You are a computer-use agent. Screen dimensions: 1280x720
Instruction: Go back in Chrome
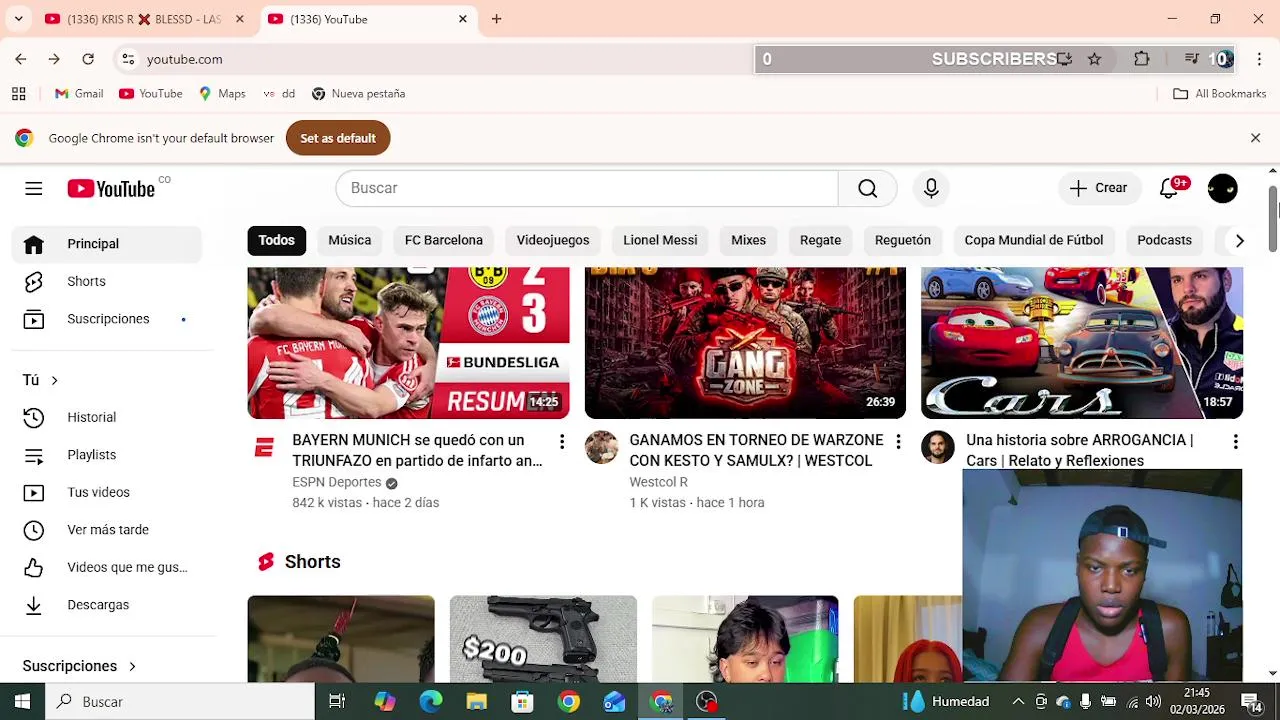tap(21, 59)
